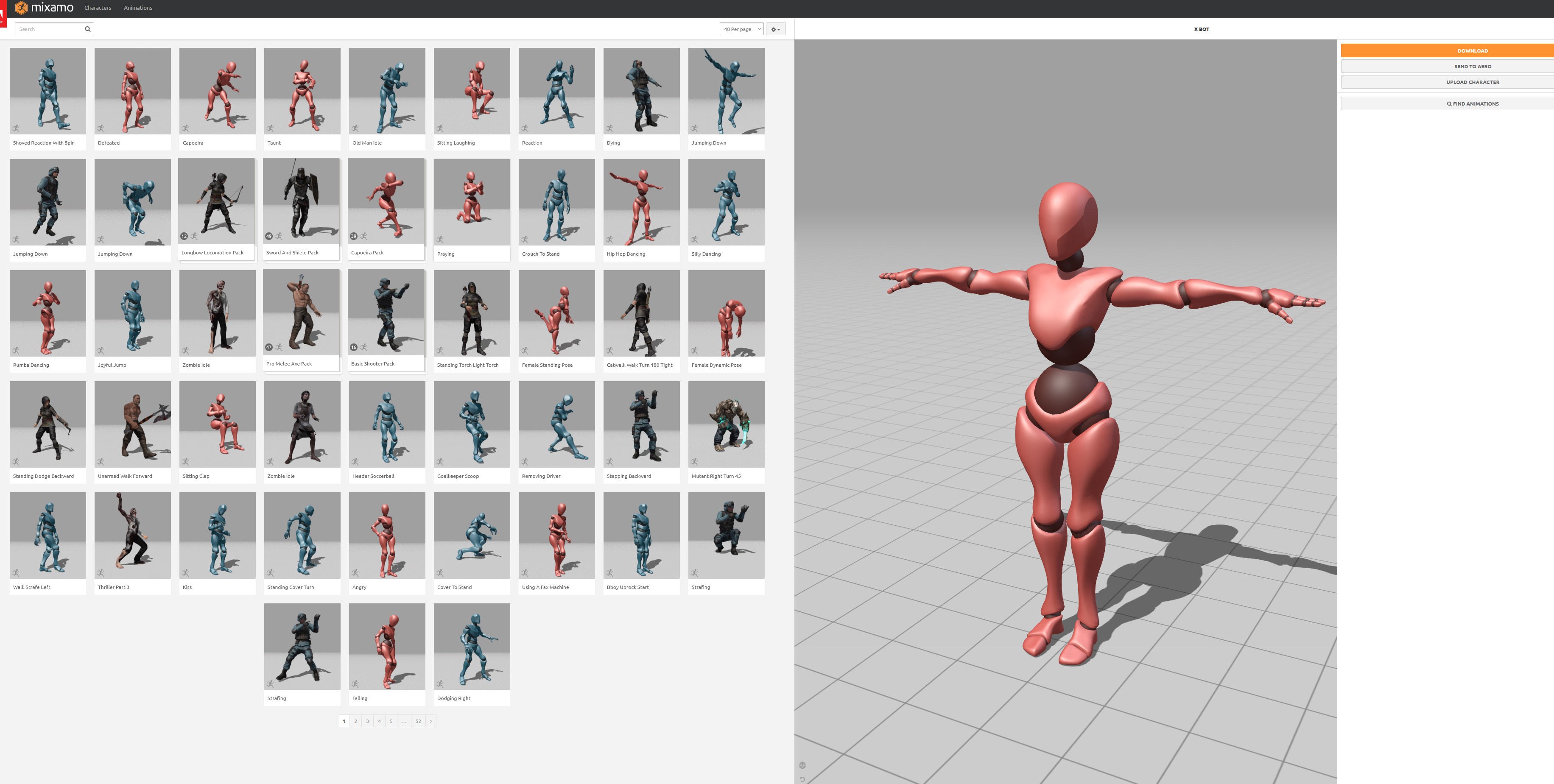Click the Send To Aero button
The image size is (1554, 784).
(1448, 66)
